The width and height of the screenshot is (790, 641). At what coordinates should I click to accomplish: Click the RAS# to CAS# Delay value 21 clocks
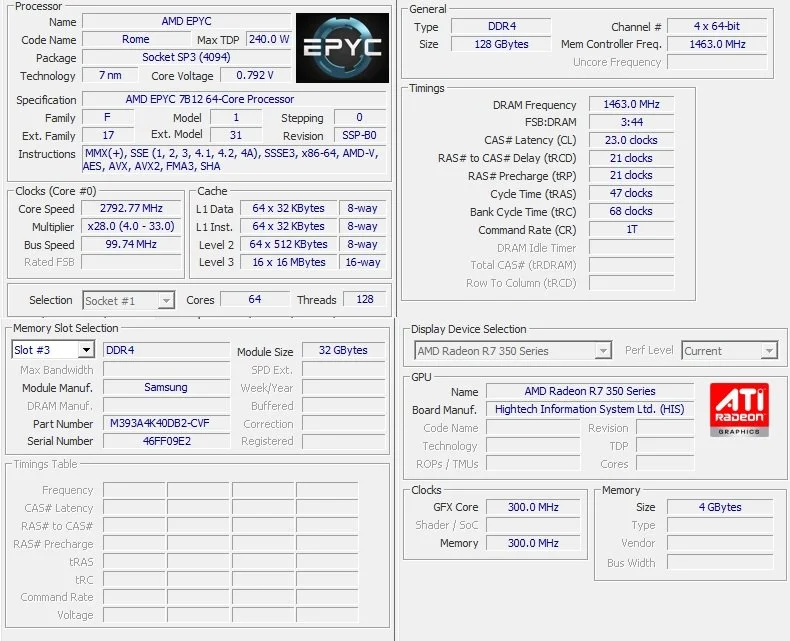631,158
